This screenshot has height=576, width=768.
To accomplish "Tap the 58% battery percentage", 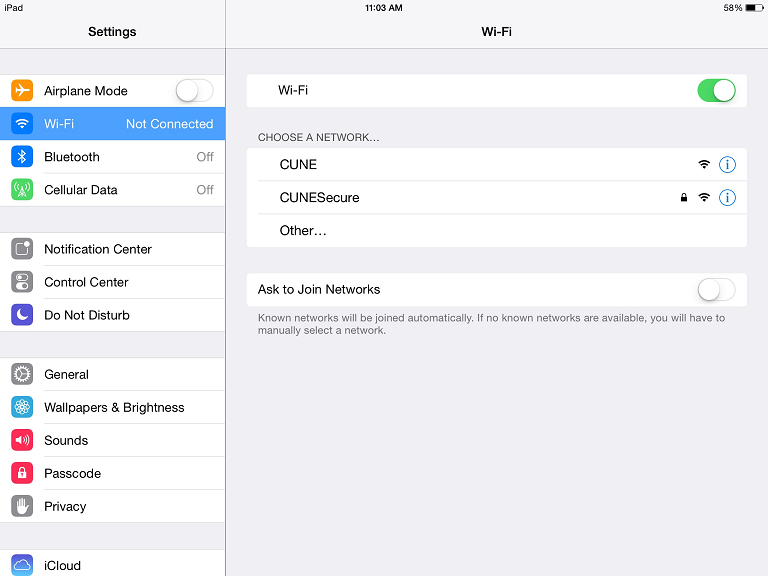I will coord(733,8).
